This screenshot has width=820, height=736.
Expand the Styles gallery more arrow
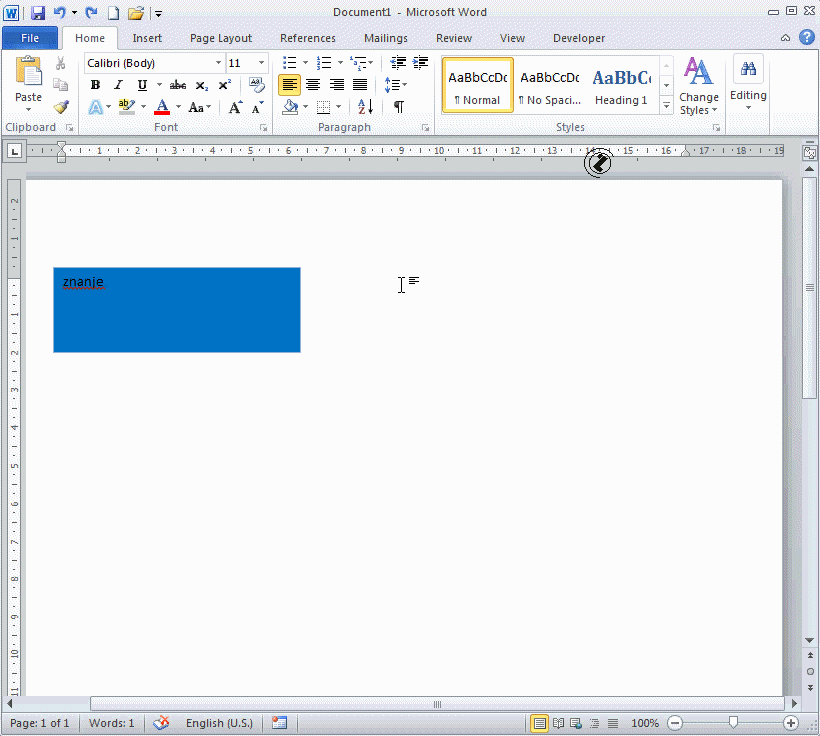pyautogui.click(x=666, y=105)
